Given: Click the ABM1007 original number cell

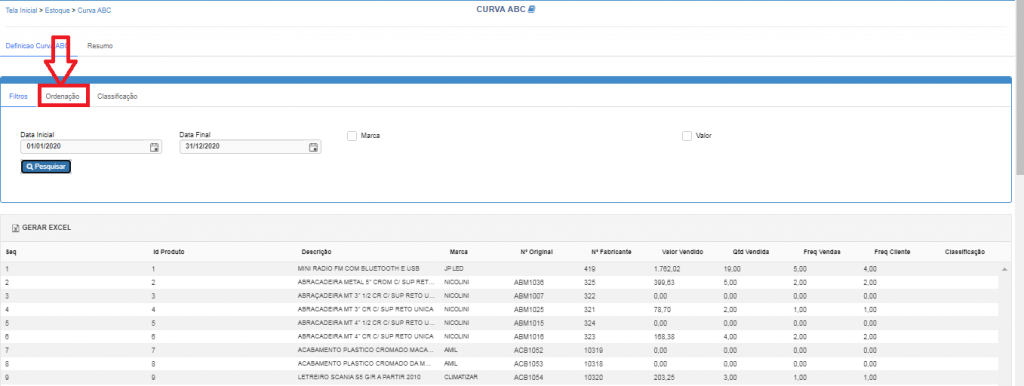Looking at the screenshot, I should tap(529, 297).
